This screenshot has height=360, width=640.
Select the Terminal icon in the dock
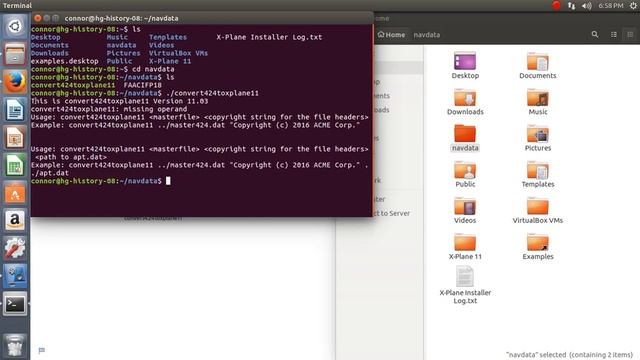(x=15, y=304)
